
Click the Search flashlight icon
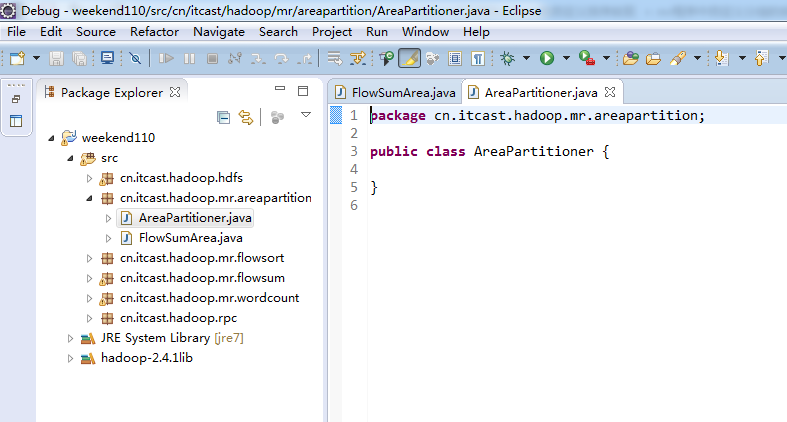tap(678, 59)
